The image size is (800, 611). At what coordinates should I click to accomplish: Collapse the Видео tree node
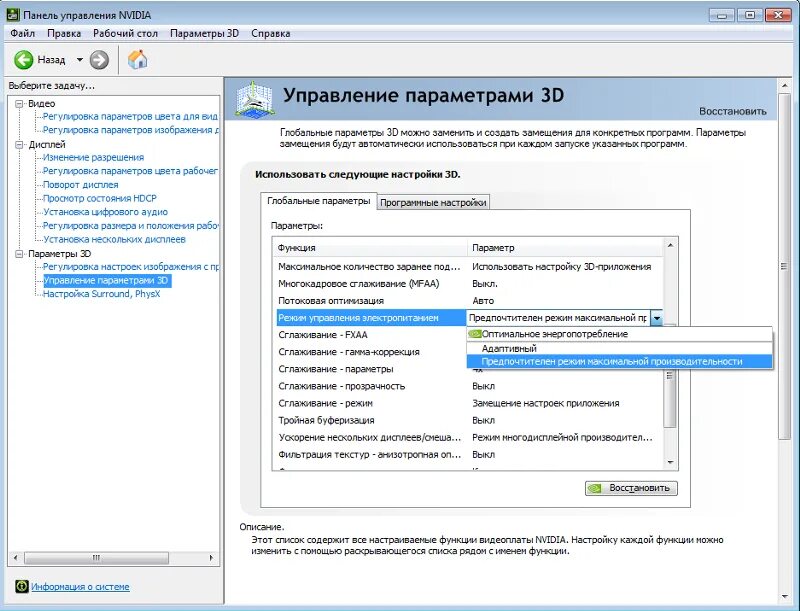(19, 104)
